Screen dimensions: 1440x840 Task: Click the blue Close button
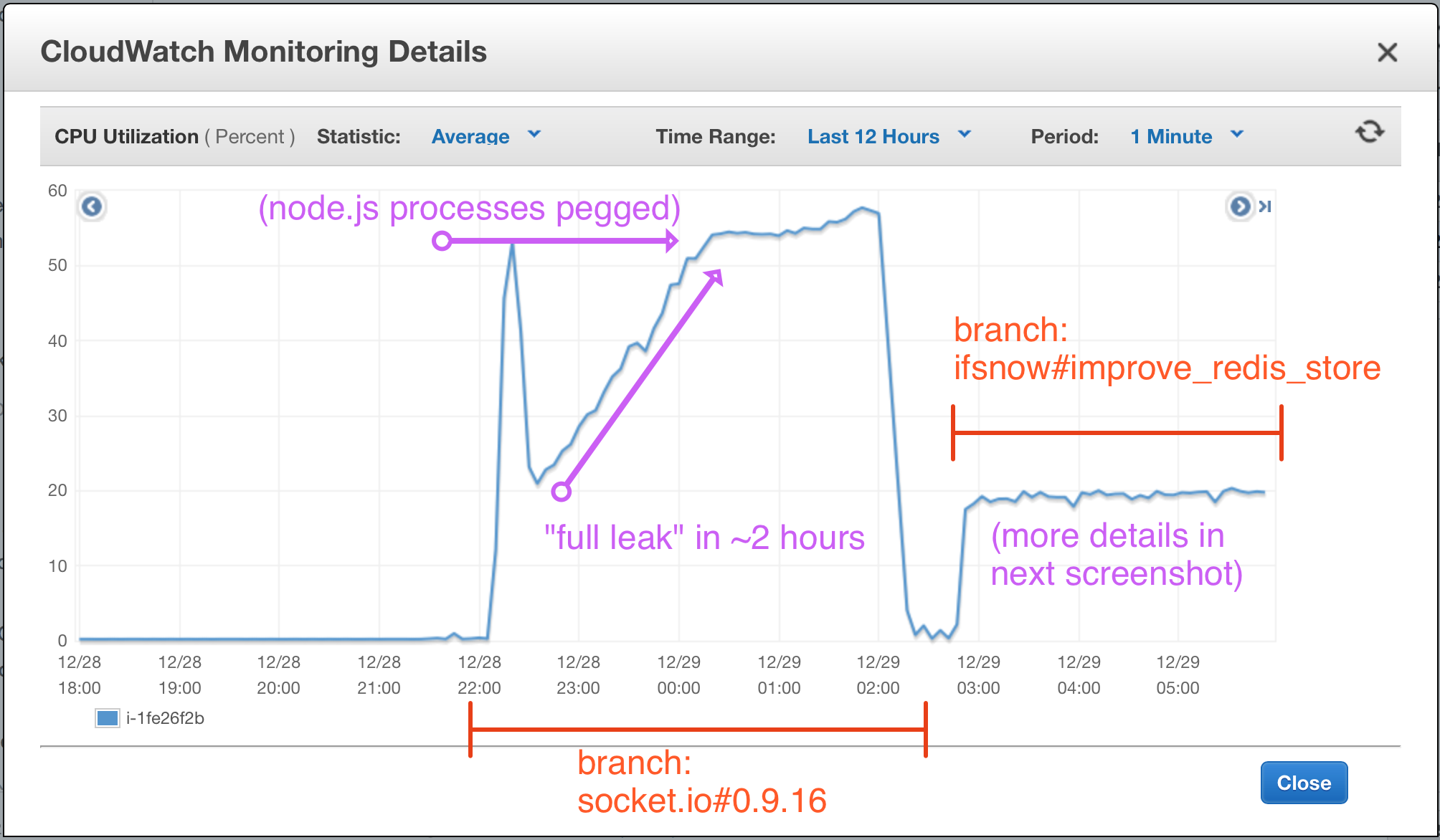tap(1304, 783)
